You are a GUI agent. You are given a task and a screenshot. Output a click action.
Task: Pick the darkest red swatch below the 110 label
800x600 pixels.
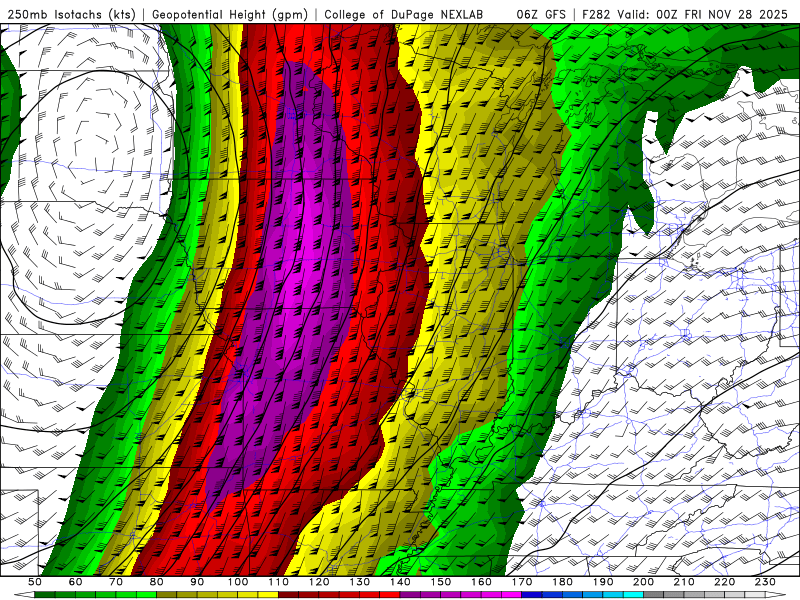(288, 595)
